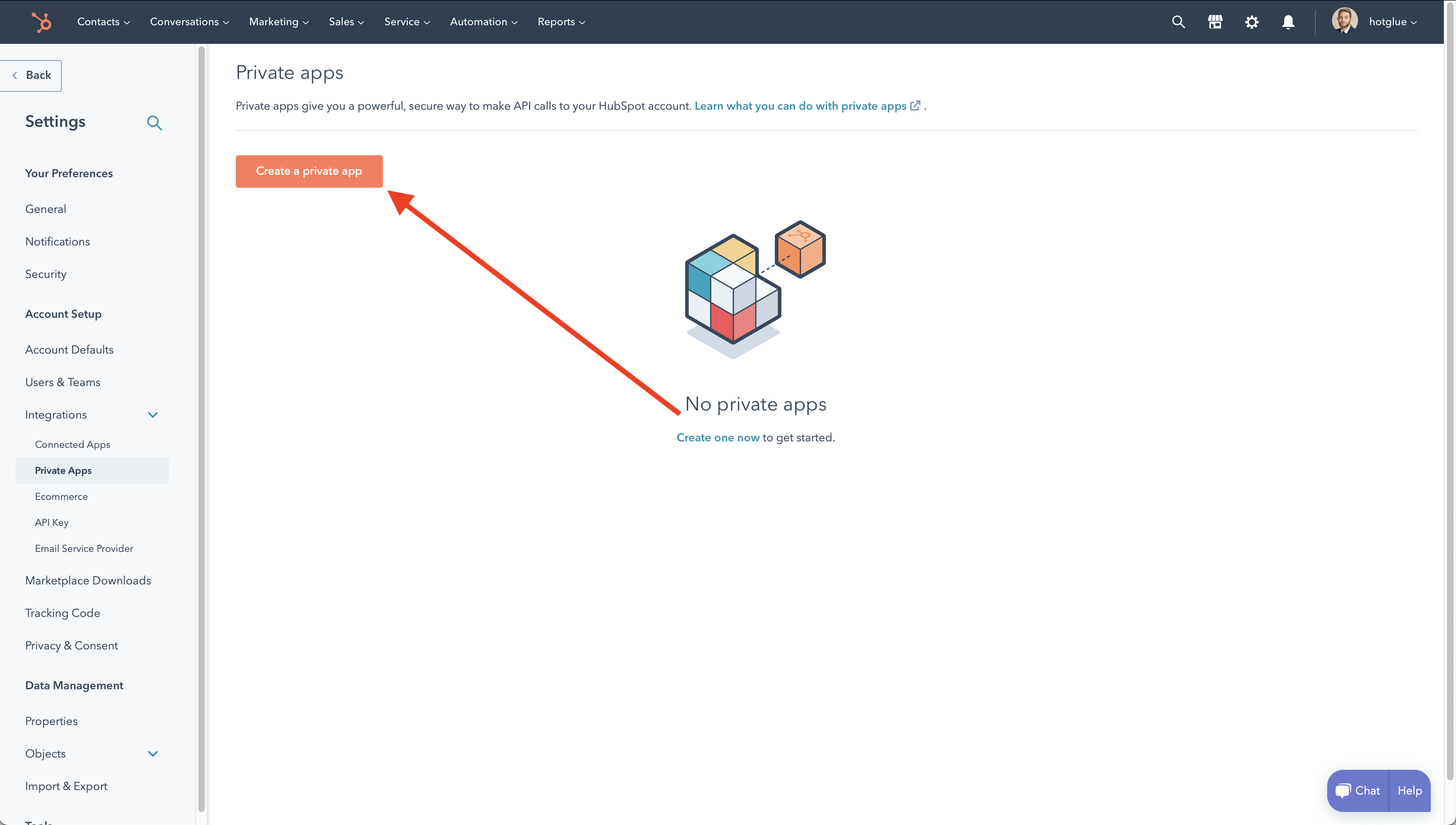Click the Help button
The height and width of the screenshot is (825, 1456).
[x=1410, y=790]
